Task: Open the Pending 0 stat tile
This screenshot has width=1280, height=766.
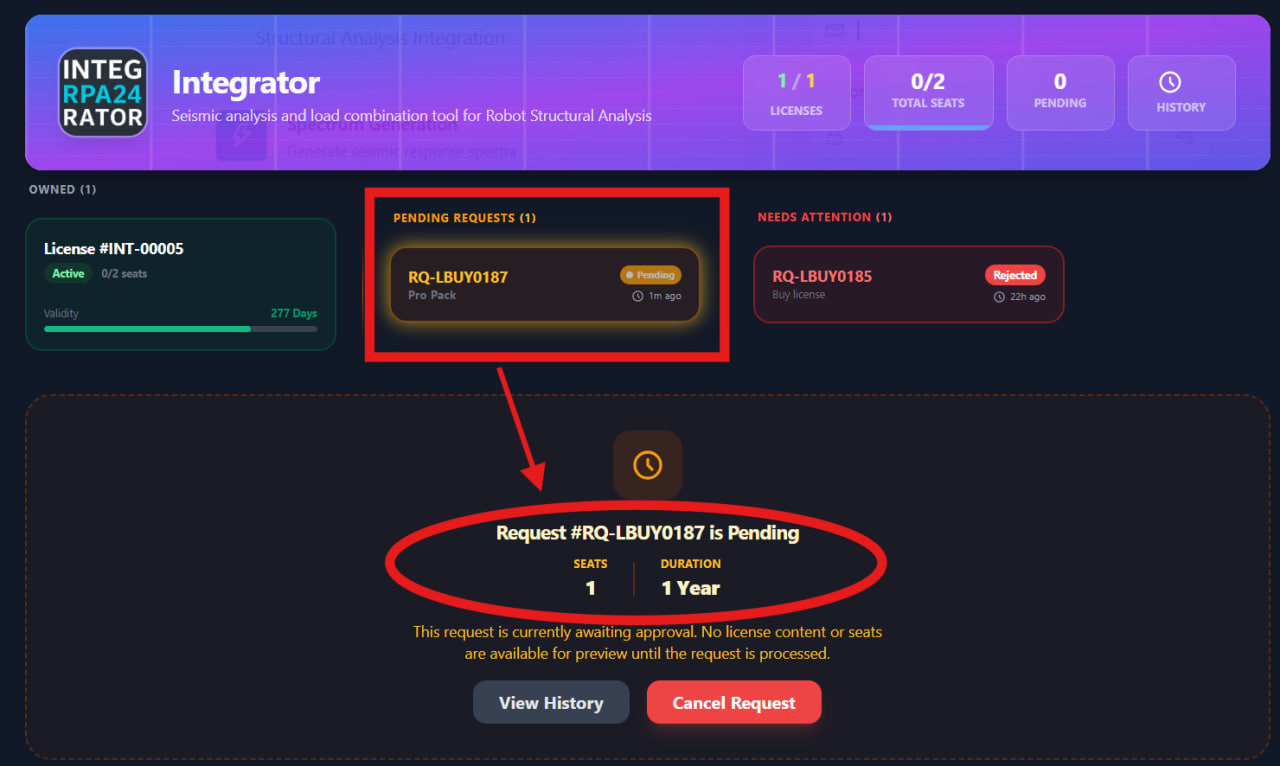Action: pos(1060,93)
